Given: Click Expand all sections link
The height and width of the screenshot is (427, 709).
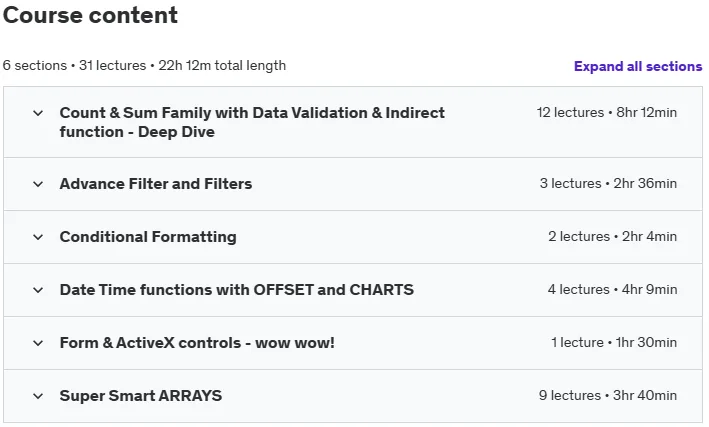Looking at the screenshot, I should click(x=638, y=66).
